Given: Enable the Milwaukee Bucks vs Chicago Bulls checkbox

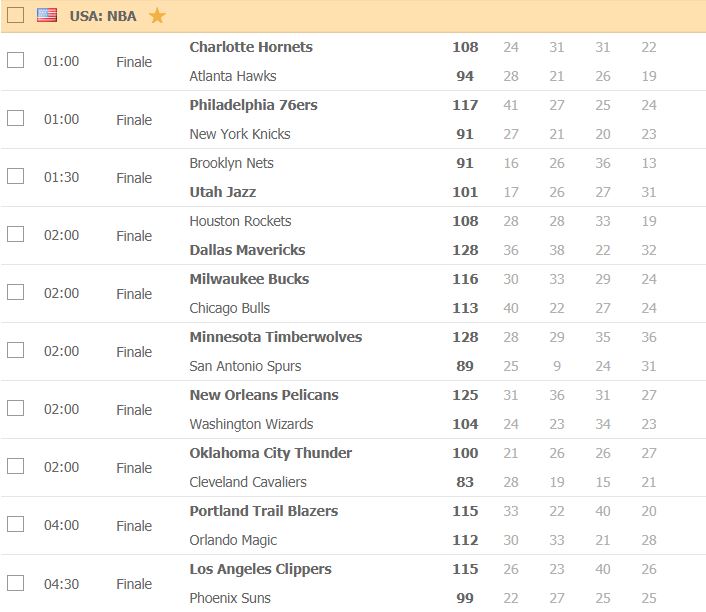Looking at the screenshot, I should (16, 292).
